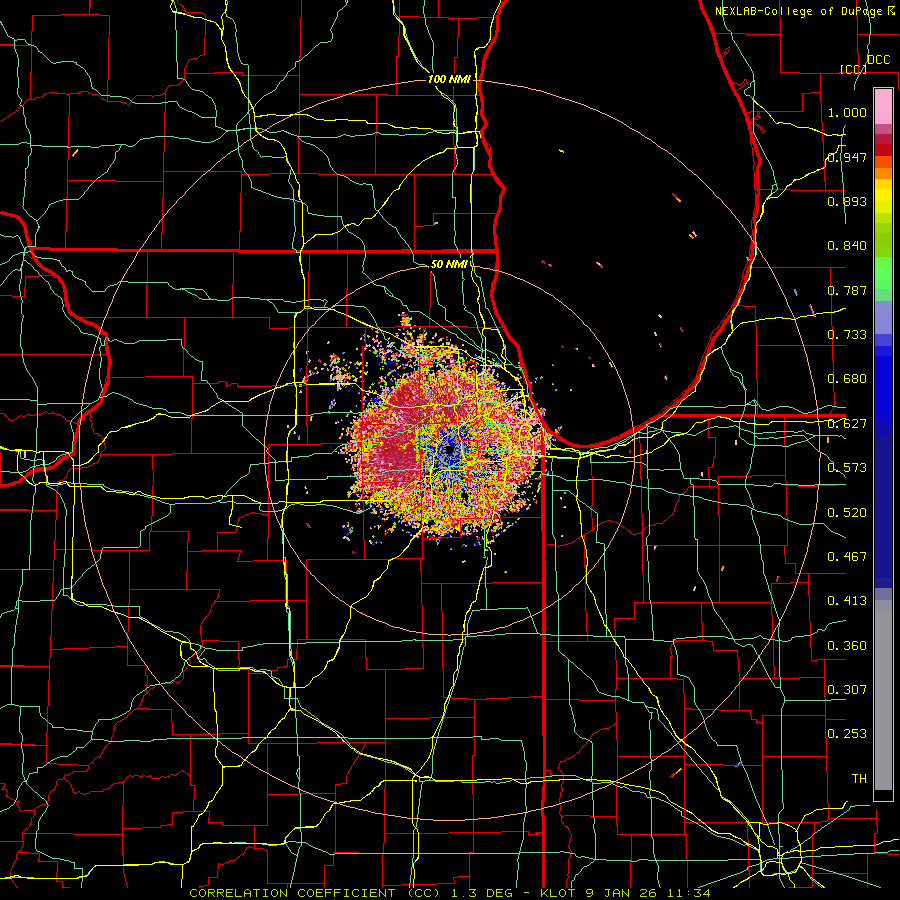
Task: Select the 0.733 legend value
Action: pyautogui.click(x=847, y=335)
